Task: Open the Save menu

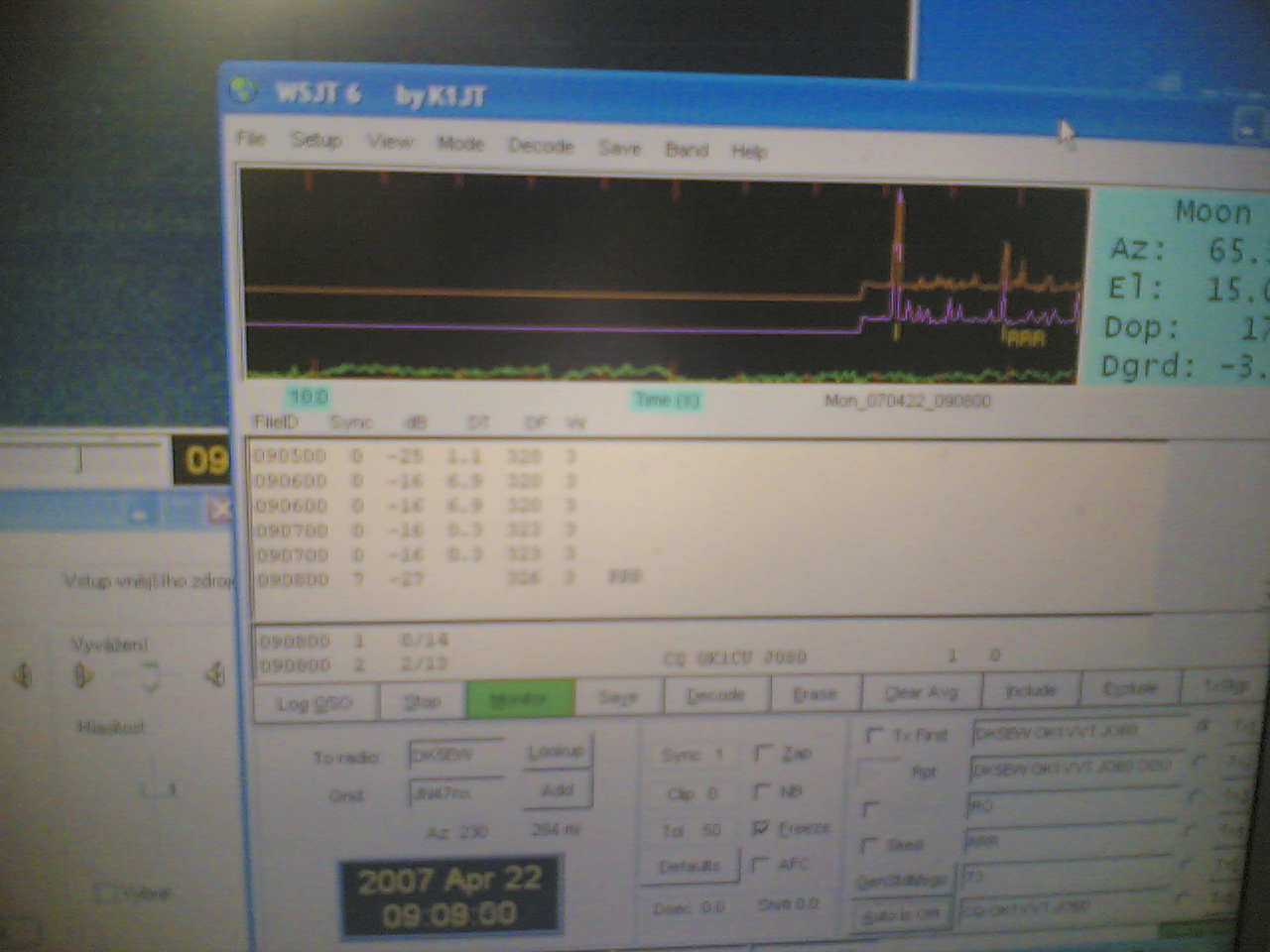Action: [619, 148]
